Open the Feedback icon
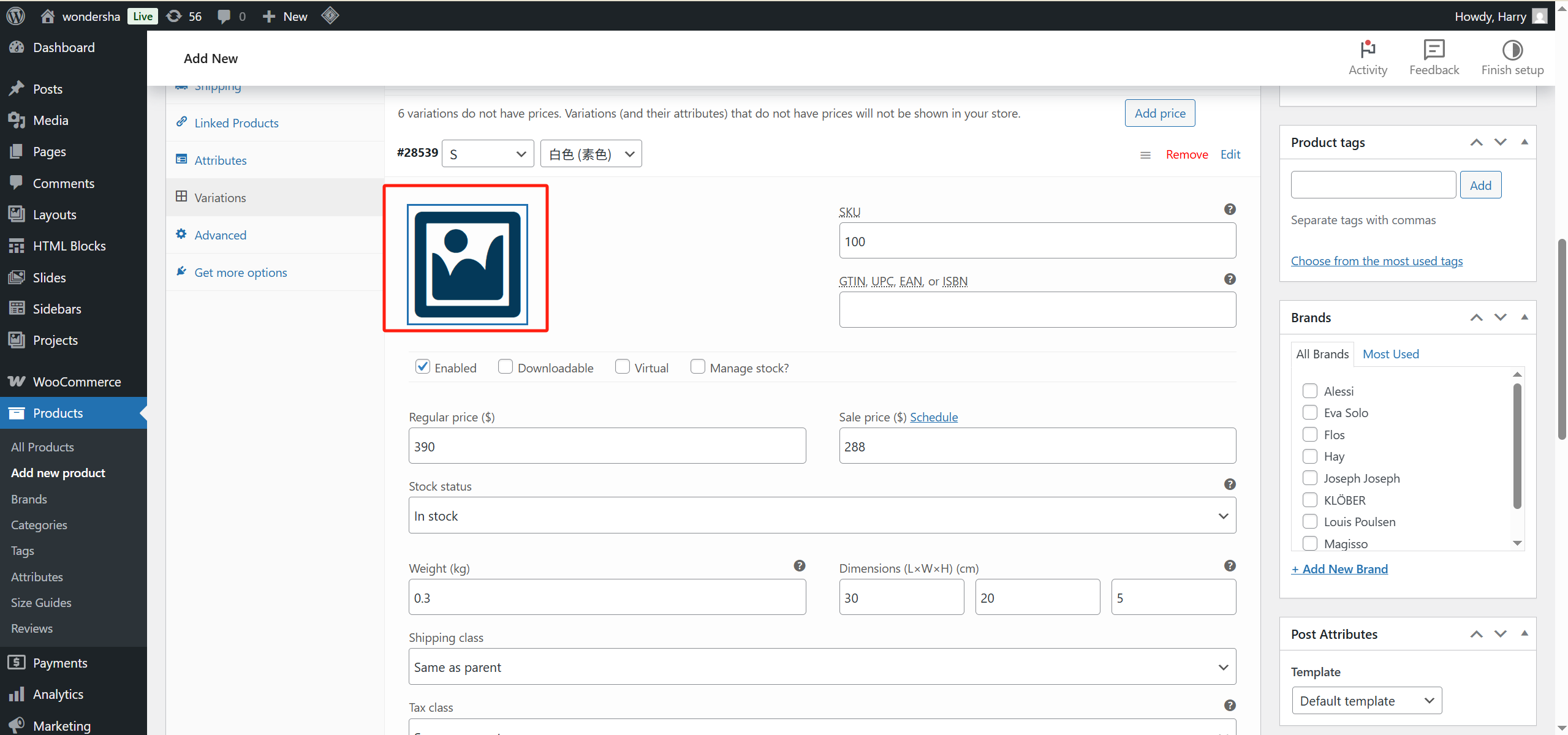The image size is (1568, 735). point(1433,50)
